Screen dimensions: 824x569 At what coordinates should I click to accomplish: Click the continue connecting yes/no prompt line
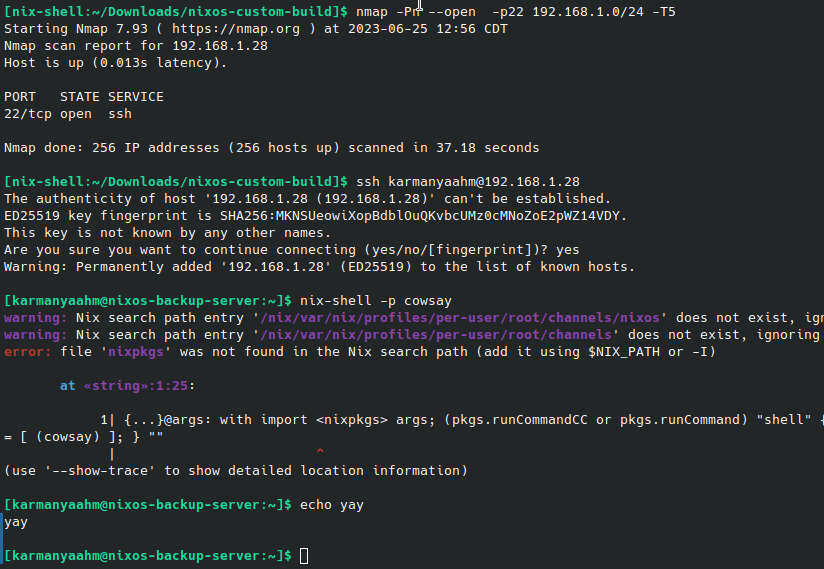pyautogui.click(x=291, y=250)
